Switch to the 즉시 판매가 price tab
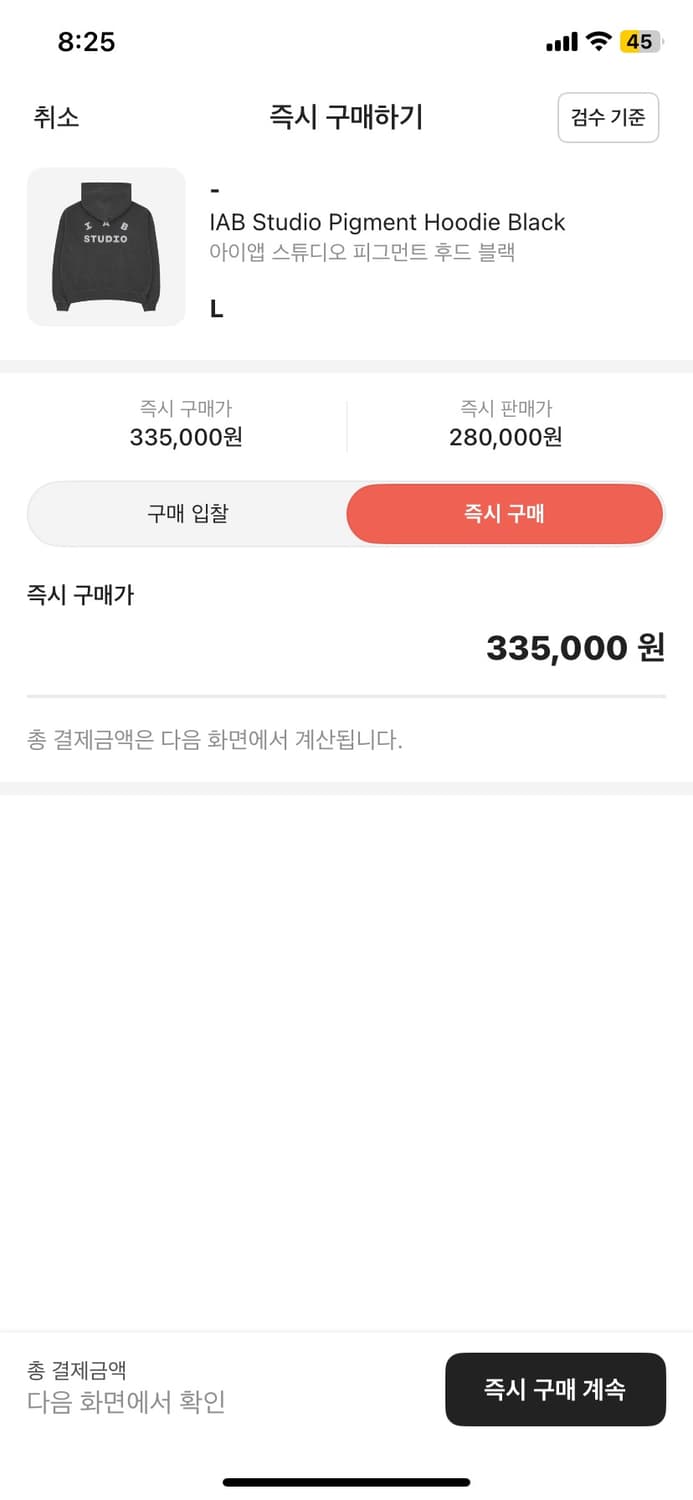The image size is (693, 1500). 505,423
